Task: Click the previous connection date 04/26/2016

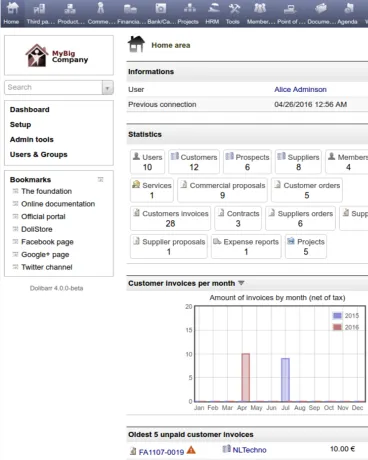Action: 310,104
